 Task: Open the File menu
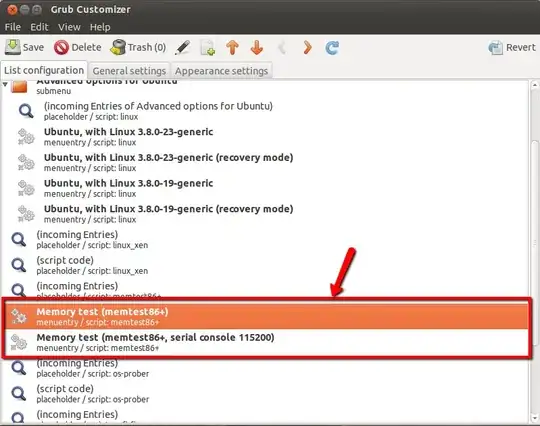pyautogui.click(x=13, y=27)
